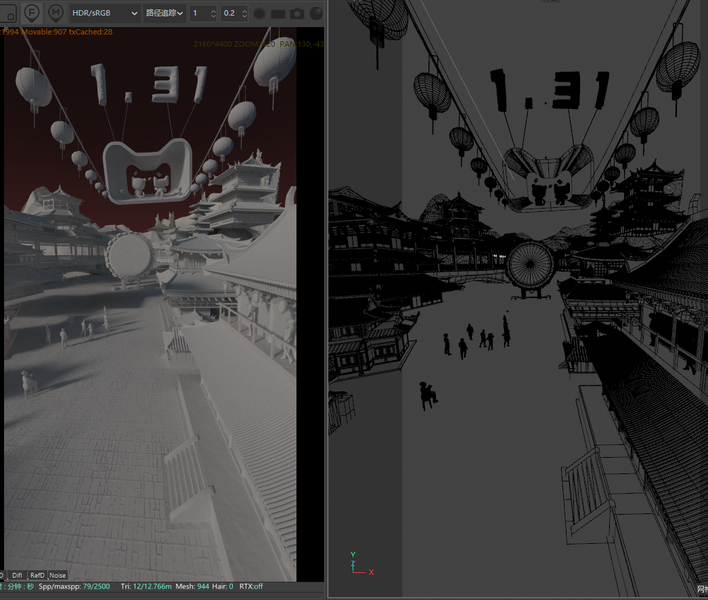Switch to the Difl render pass tab
The image size is (708, 600).
pyautogui.click(x=17, y=575)
